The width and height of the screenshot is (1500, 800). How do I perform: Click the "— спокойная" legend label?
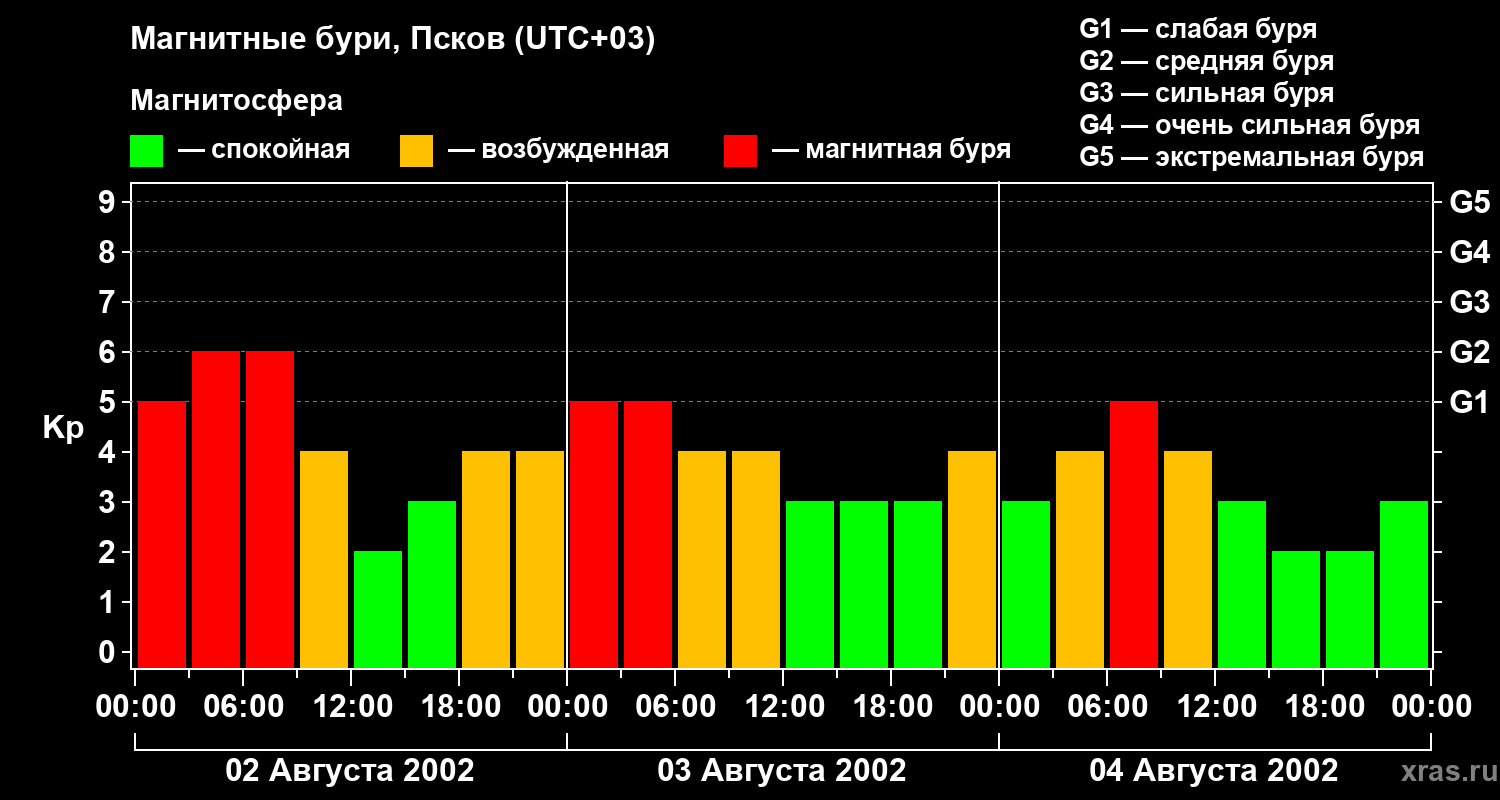[x=264, y=150]
